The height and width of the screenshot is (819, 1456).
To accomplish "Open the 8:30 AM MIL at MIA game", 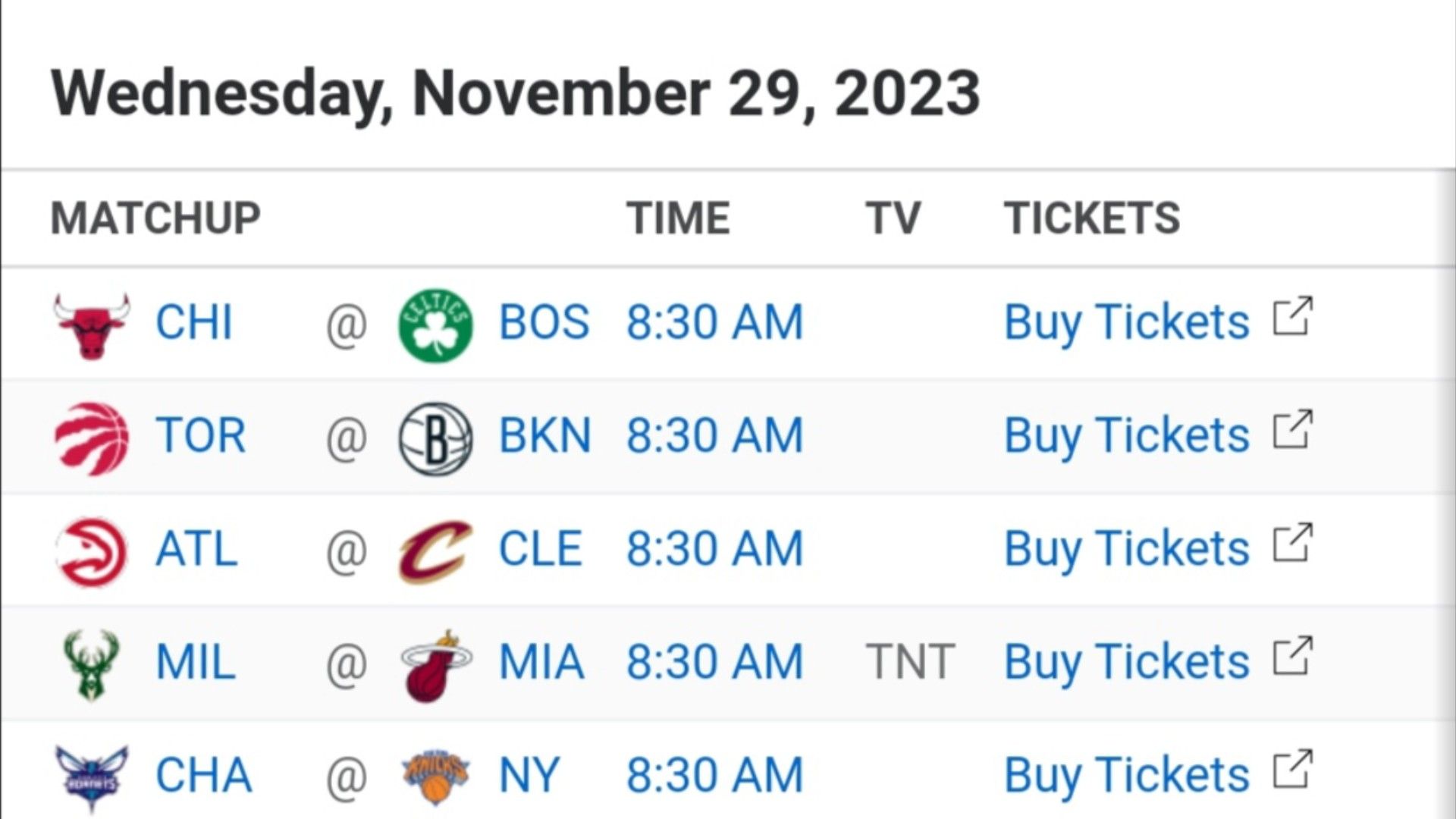I will (714, 662).
